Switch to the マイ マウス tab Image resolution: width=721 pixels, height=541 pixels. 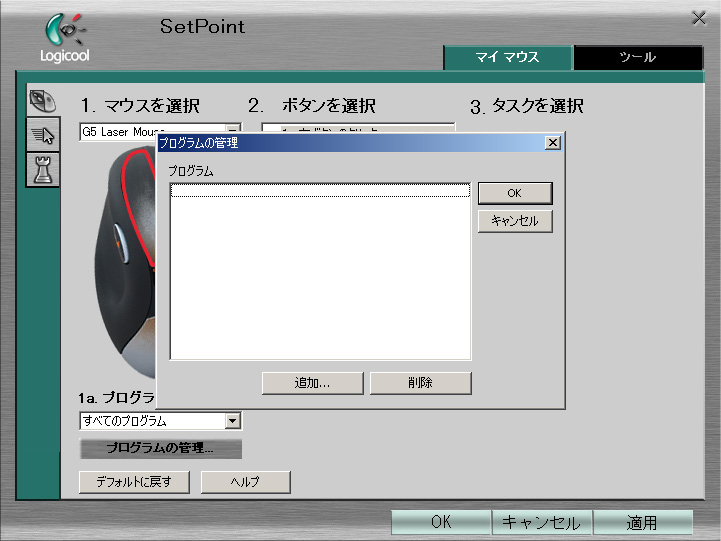508,58
